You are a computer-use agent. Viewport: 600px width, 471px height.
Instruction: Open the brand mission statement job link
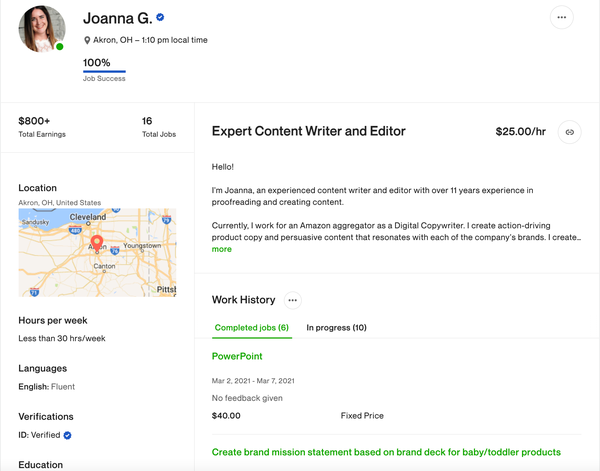click(x=386, y=452)
